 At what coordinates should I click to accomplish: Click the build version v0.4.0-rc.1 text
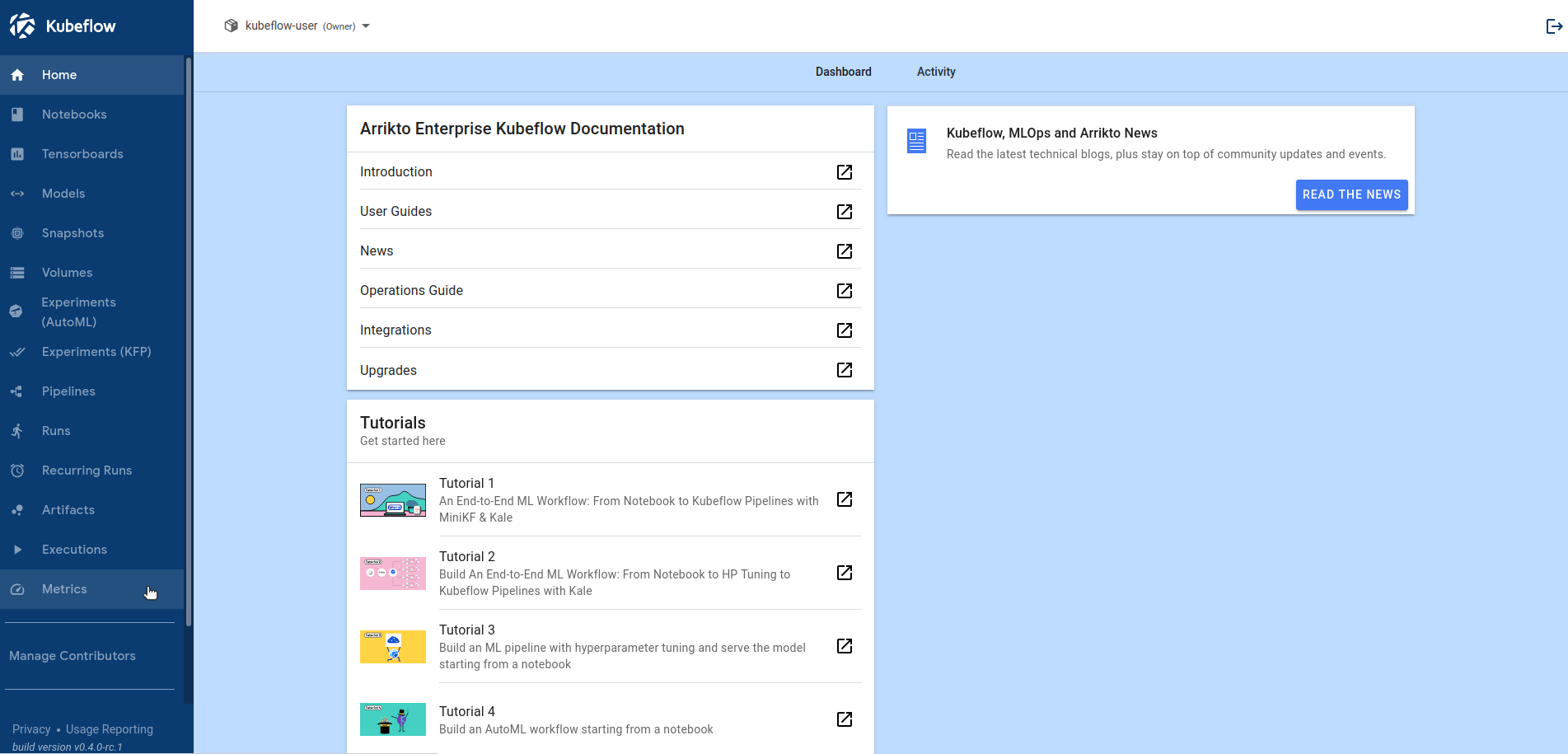[x=68, y=747]
